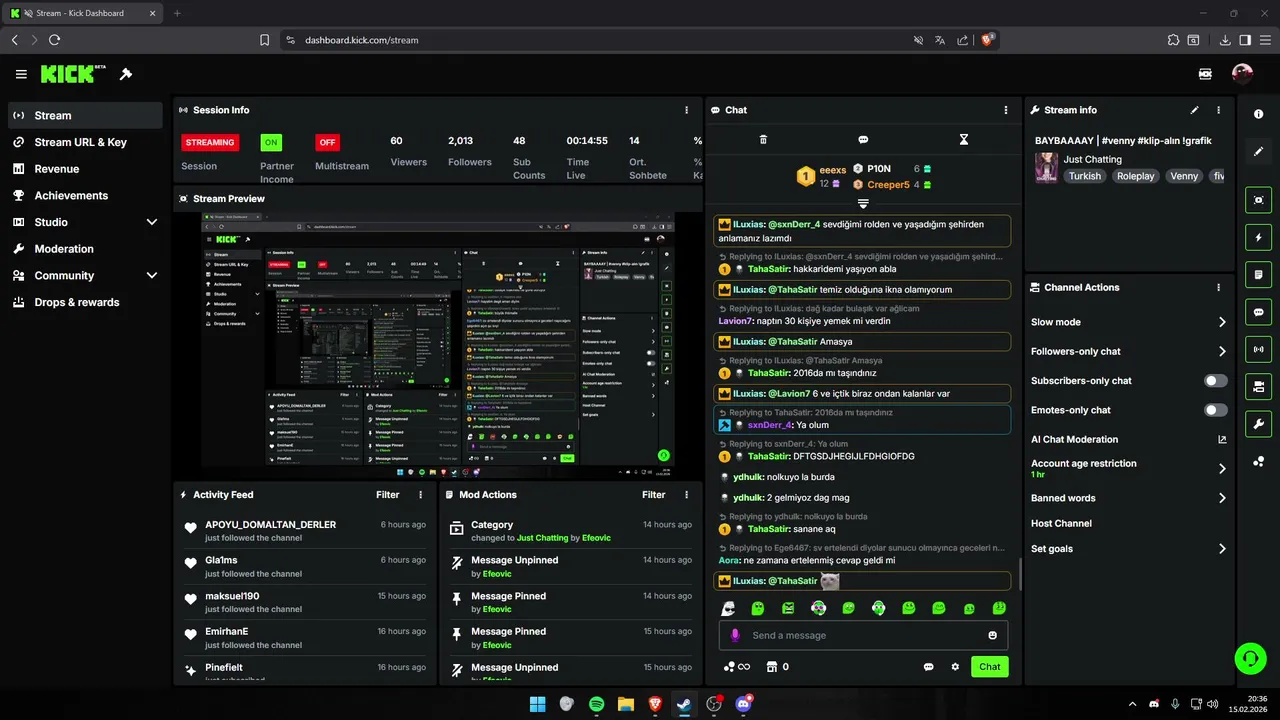Go to Revenue page

click(85, 169)
